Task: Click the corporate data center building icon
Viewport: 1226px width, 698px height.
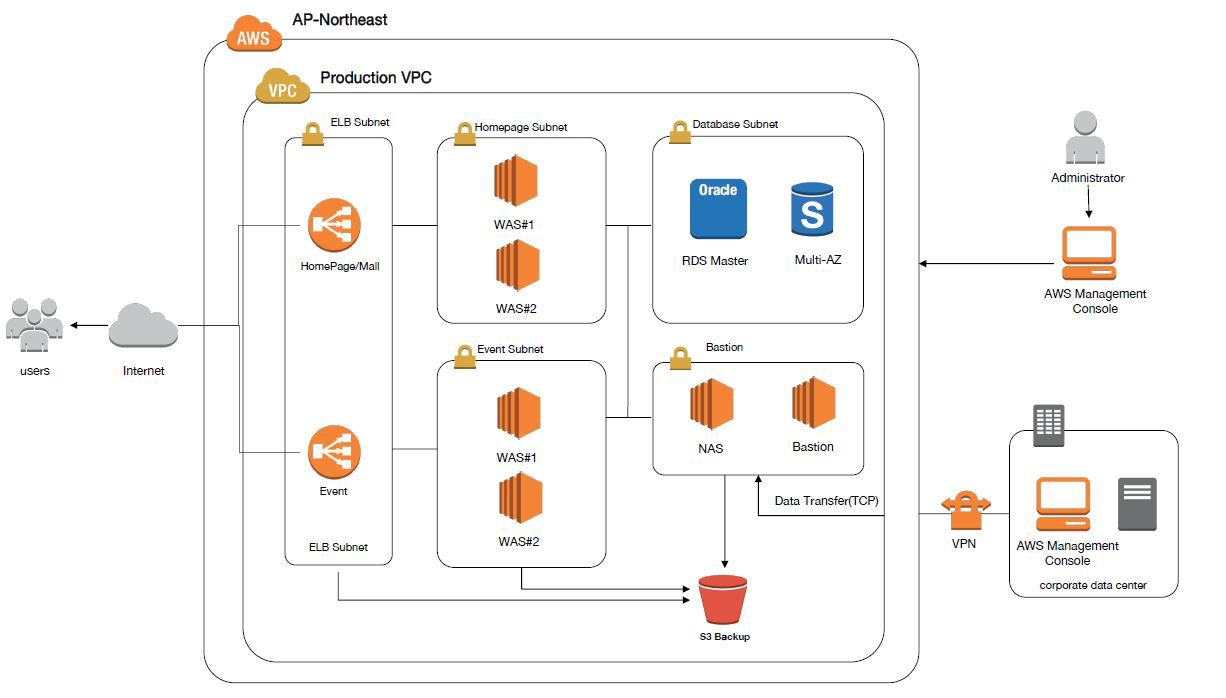Action: 1048,426
